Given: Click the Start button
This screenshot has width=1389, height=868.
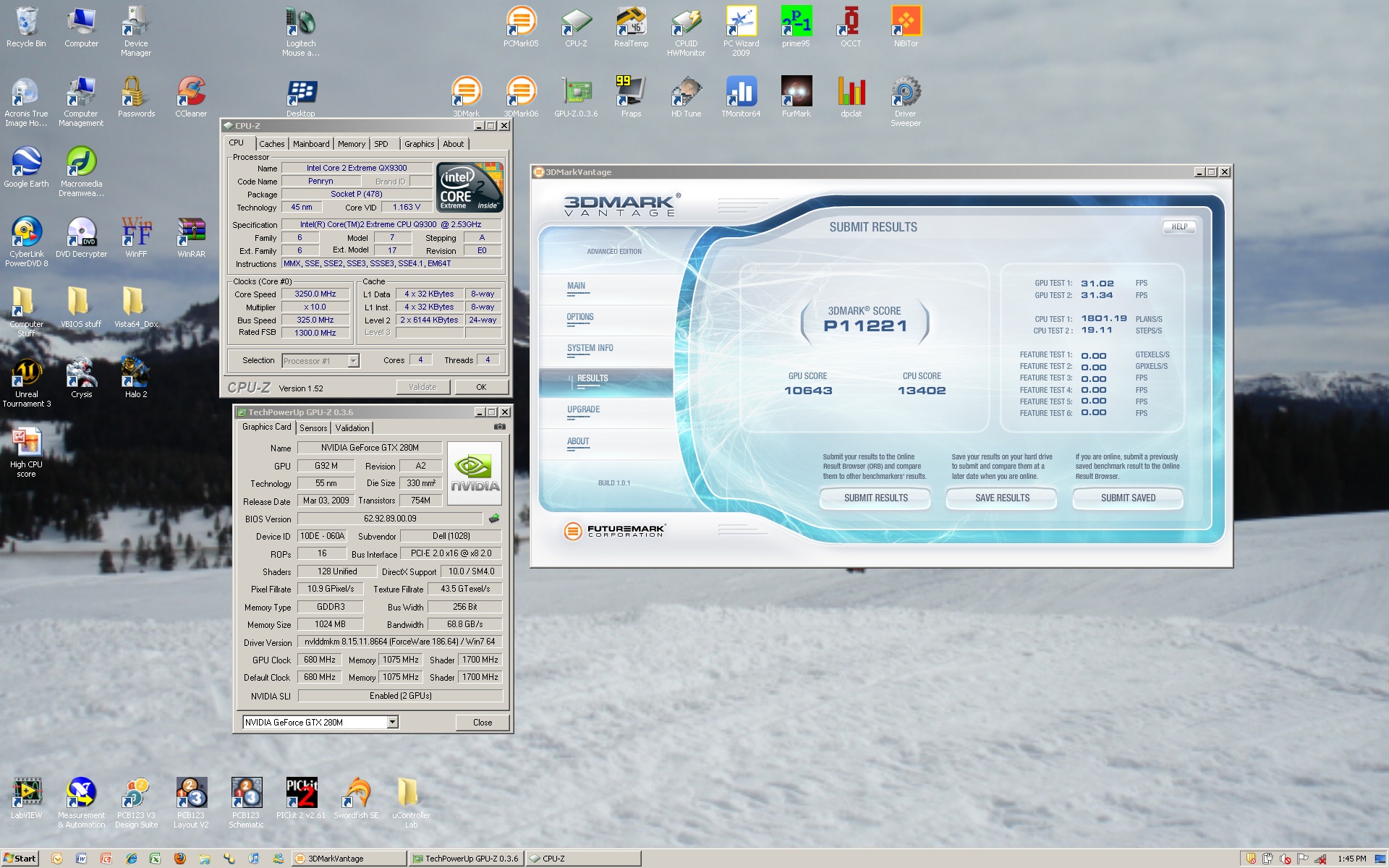Looking at the screenshot, I should coord(20,859).
